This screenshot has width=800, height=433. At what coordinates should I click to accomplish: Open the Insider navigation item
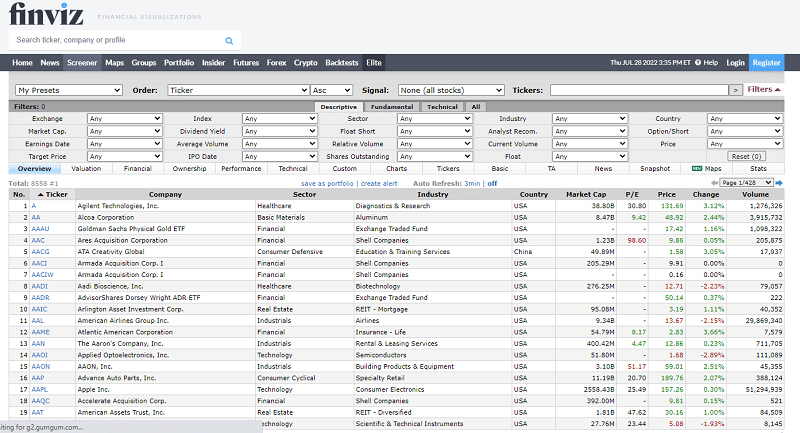(x=213, y=63)
